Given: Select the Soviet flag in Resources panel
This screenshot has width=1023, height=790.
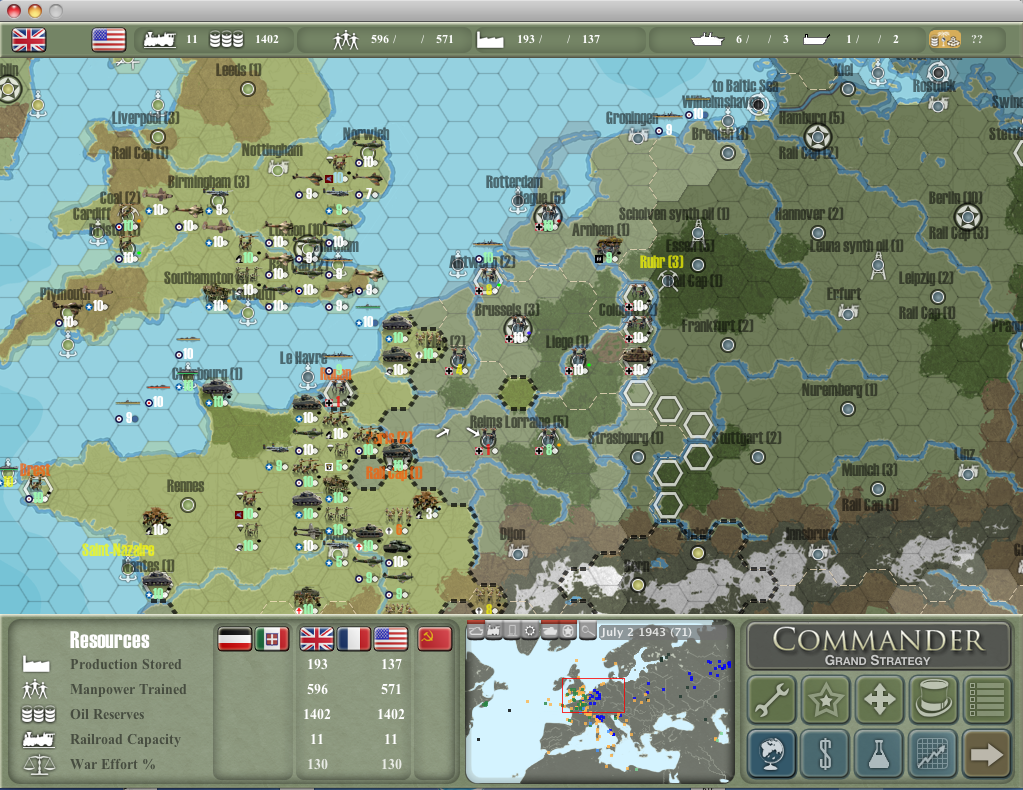Looking at the screenshot, I should click(435, 639).
